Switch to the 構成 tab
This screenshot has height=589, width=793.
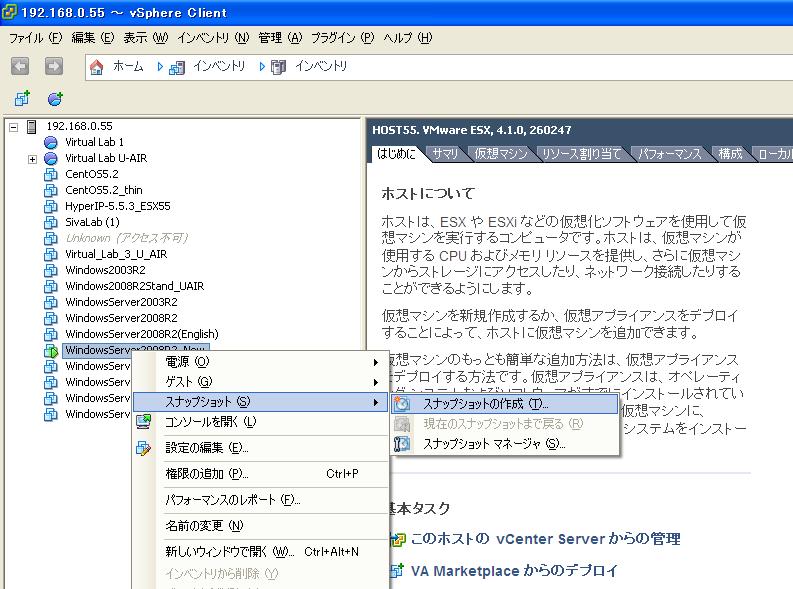731,154
